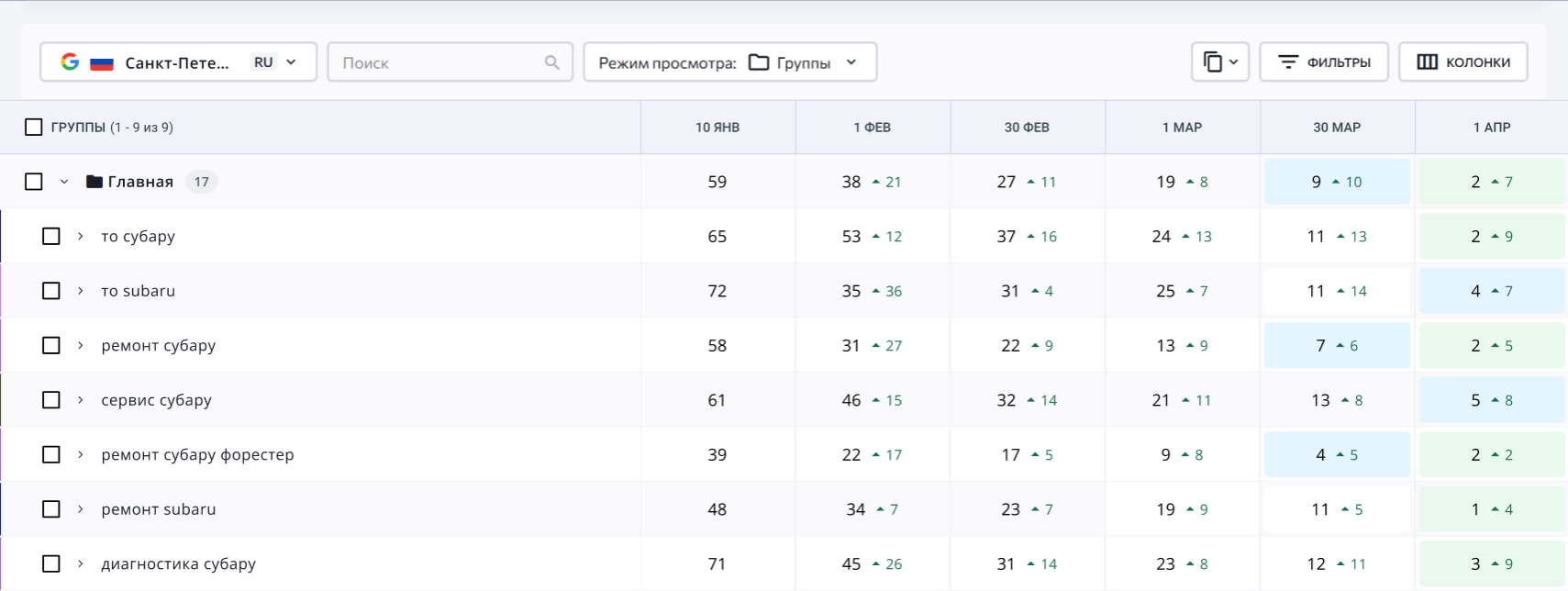This screenshot has width=1568, height=591.
Task: Click the 17 count badge next to Главная
Action: pyautogui.click(x=202, y=182)
